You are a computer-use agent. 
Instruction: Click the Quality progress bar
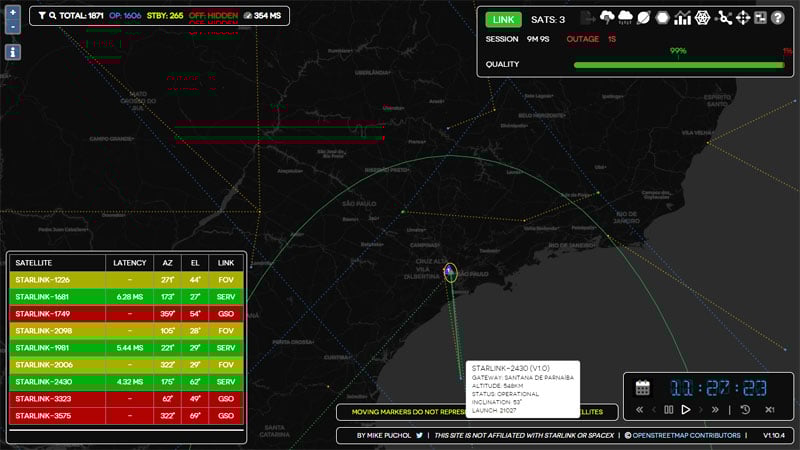pyautogui.click(x=679, y=65)
